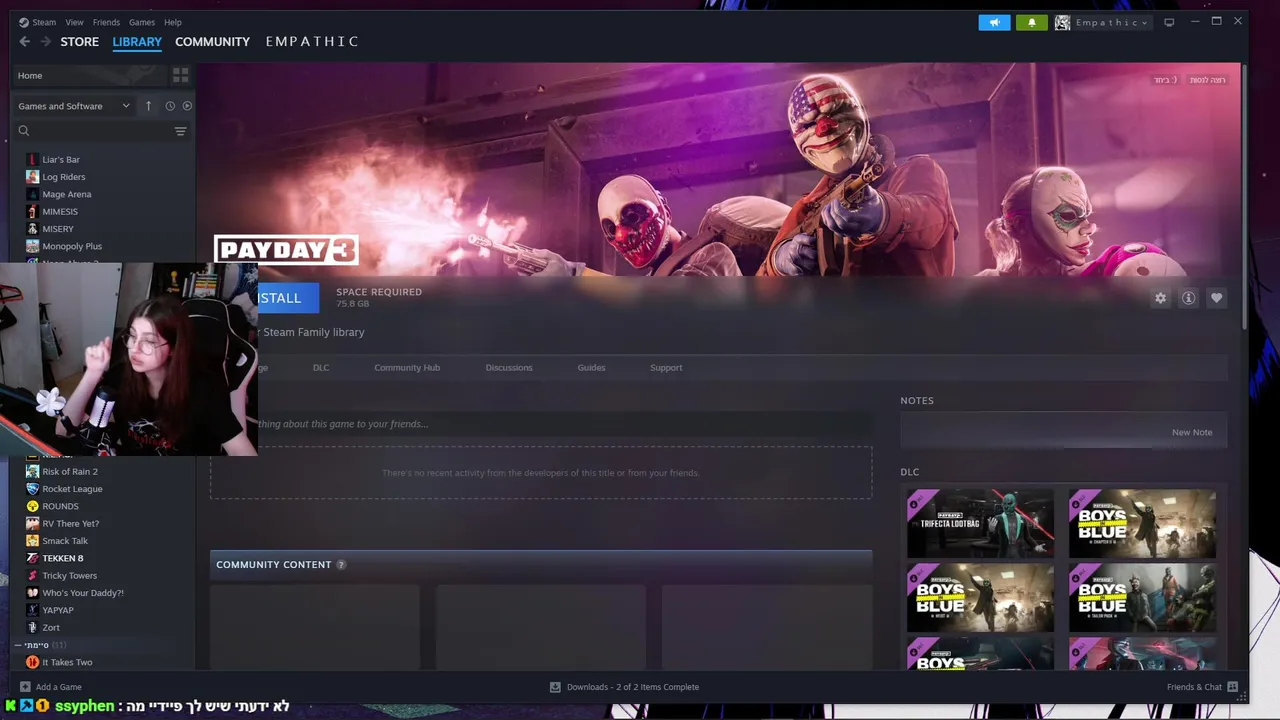Click the TEKKEN 8 game icon
Screen dimensions: 1280x720
tap(32, 558)
